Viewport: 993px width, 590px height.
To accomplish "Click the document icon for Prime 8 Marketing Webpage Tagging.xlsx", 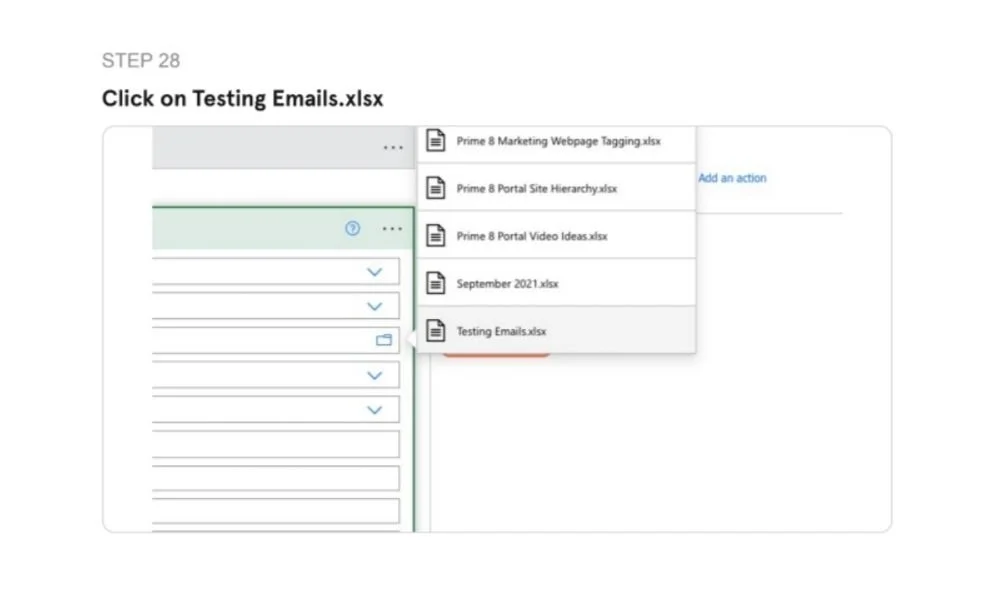I will (x=435, y=141).
